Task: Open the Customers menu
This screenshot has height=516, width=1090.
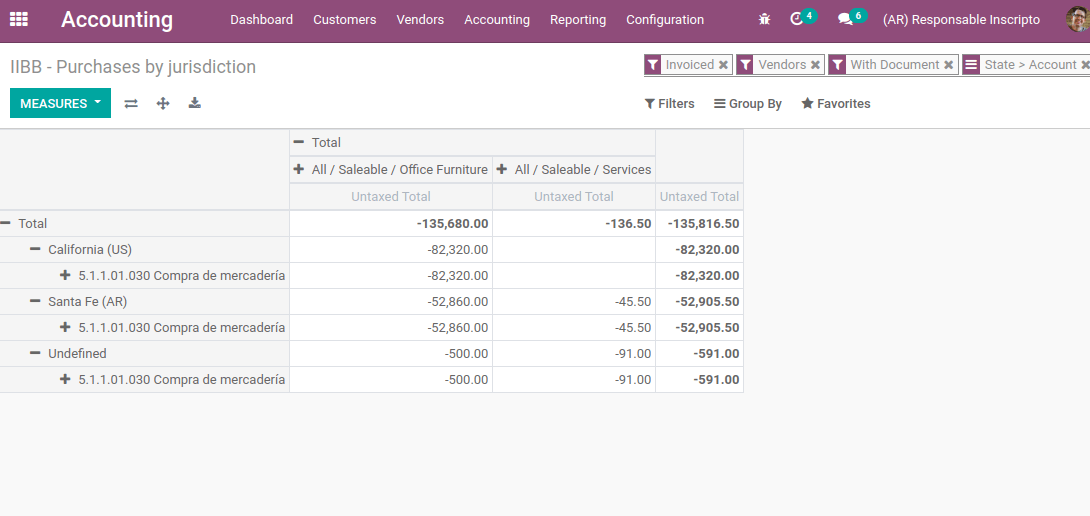Action: 345,19
